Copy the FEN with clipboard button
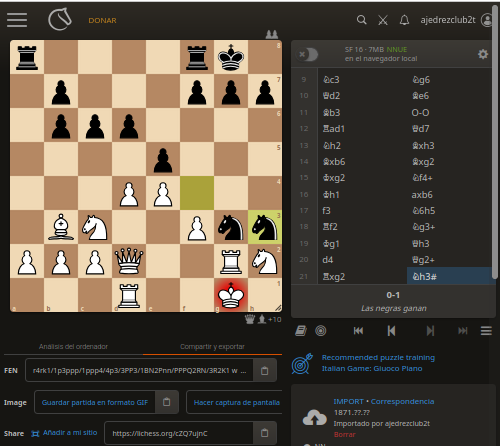 coord(265,370)
